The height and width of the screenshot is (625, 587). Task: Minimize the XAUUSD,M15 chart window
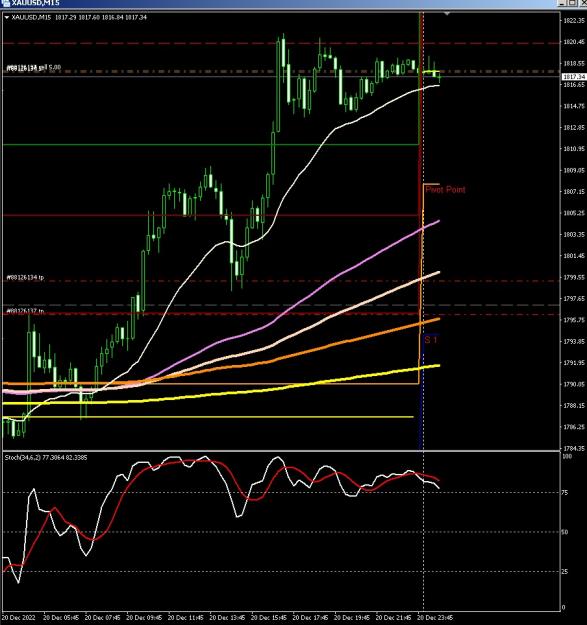point(562,3)
